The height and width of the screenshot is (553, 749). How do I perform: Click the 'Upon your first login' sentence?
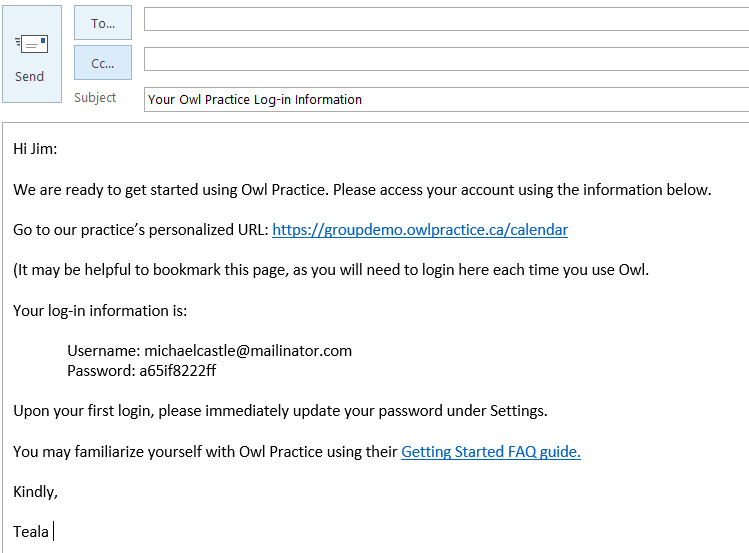280,411
